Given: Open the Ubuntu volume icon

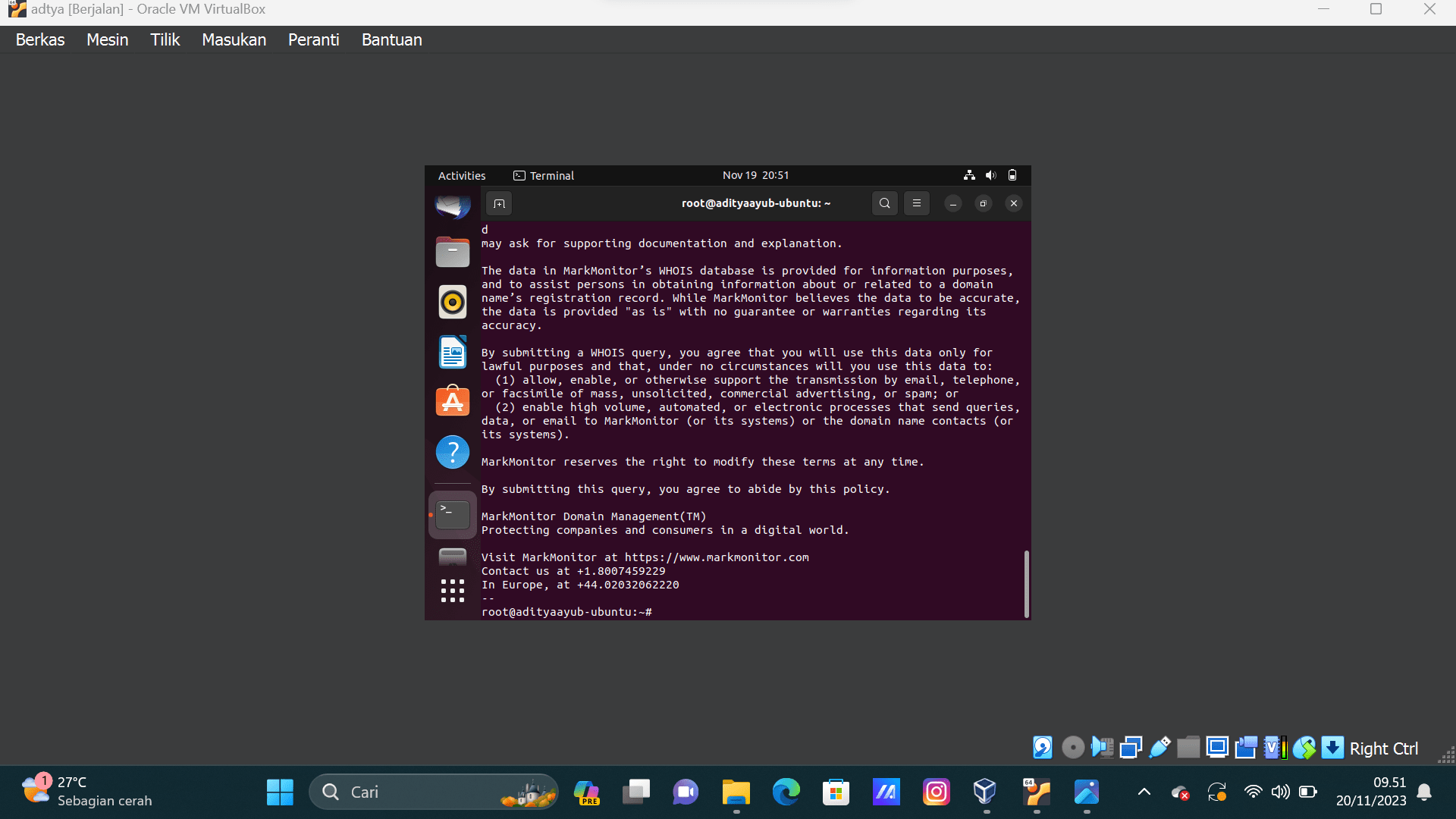Looking at the screenshot, I should pos(990,175).
